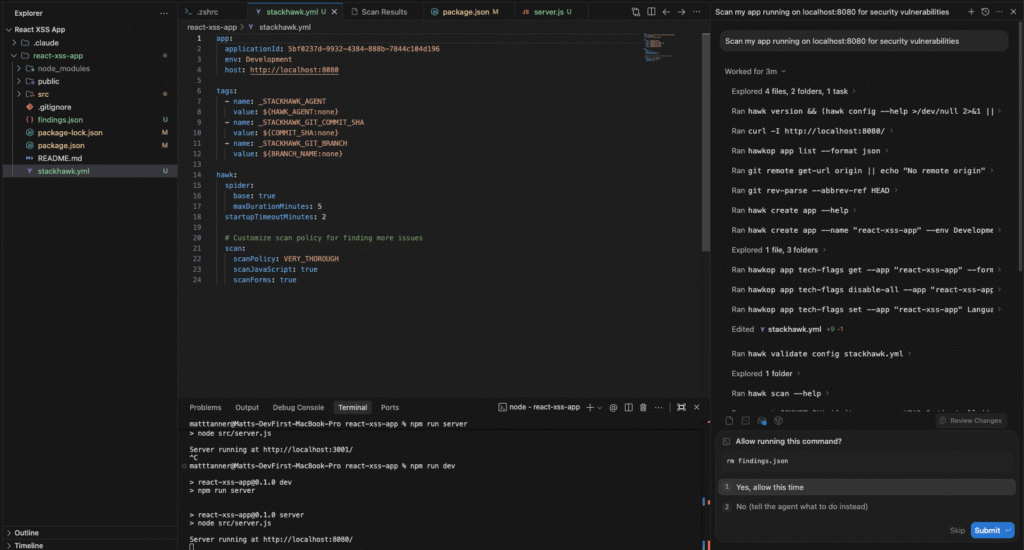This screenshot has width=1024, height=550.
Task: Open terminal toolbar more actions ellipsis
Action: coord(659,408)
